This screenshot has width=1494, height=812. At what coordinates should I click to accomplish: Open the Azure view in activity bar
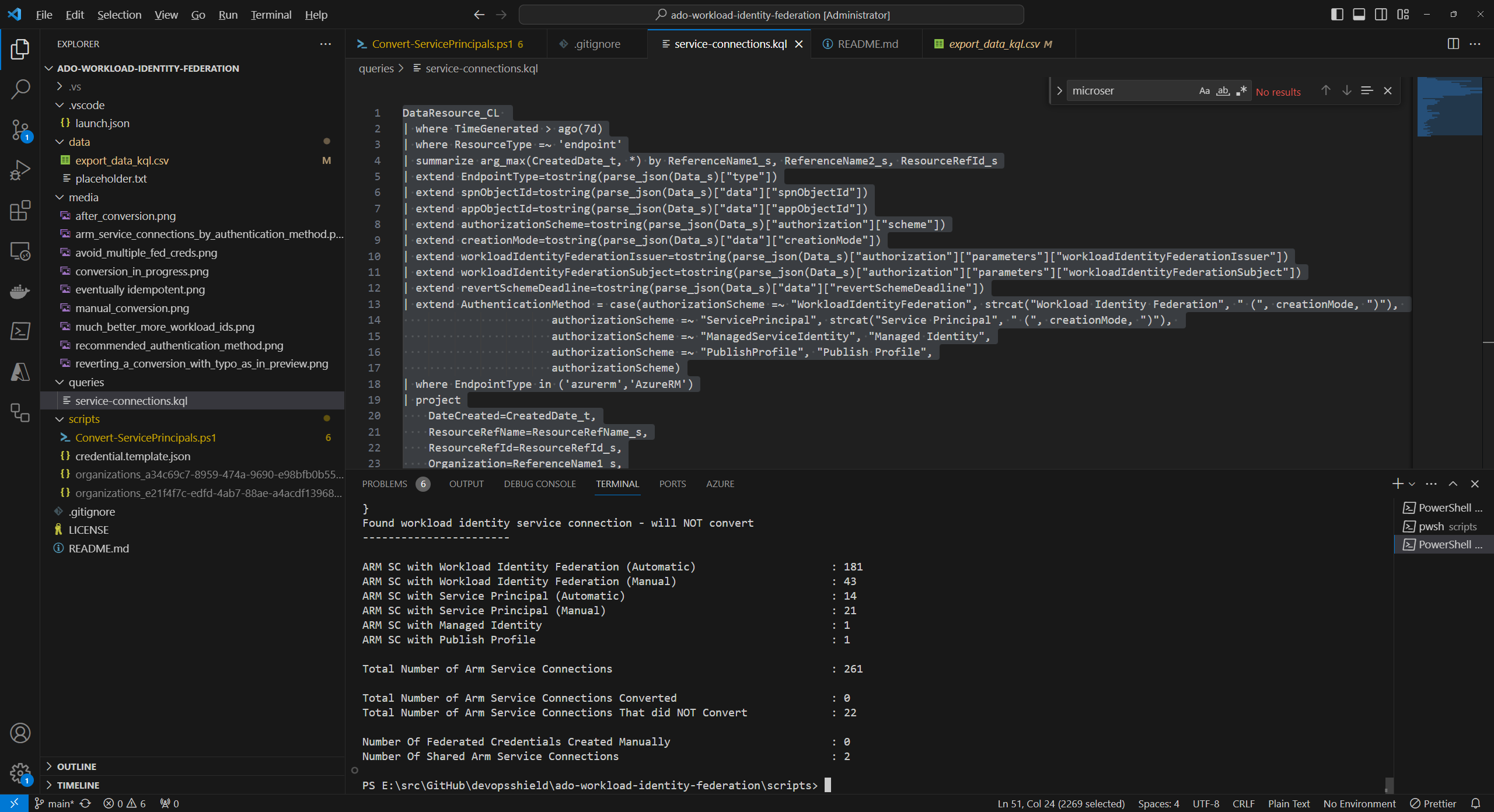tap(20, 372)
